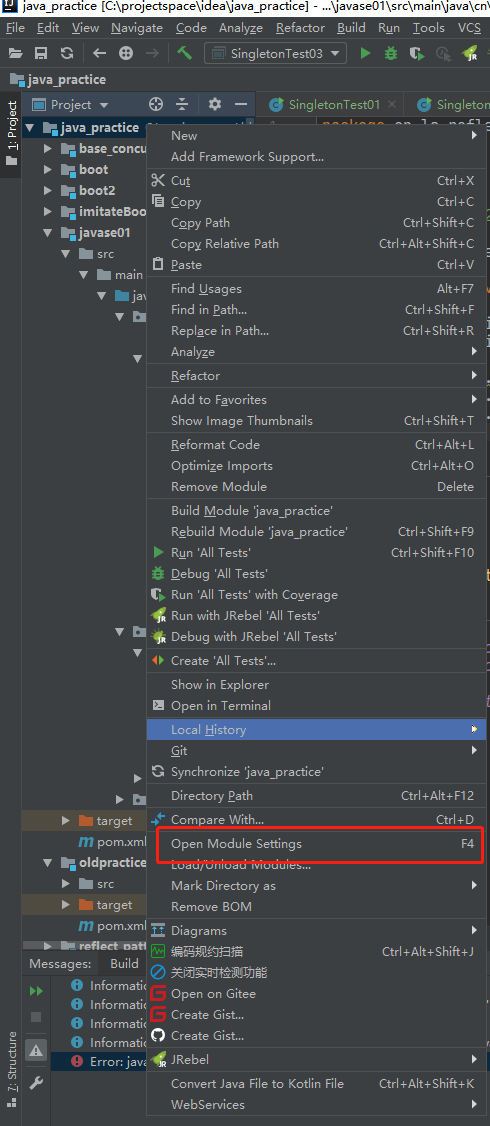This screenshot has width=490, height=1126.
Task: Click the wrench settings icon in Messages panel
Action: (x=36, y=1082)
